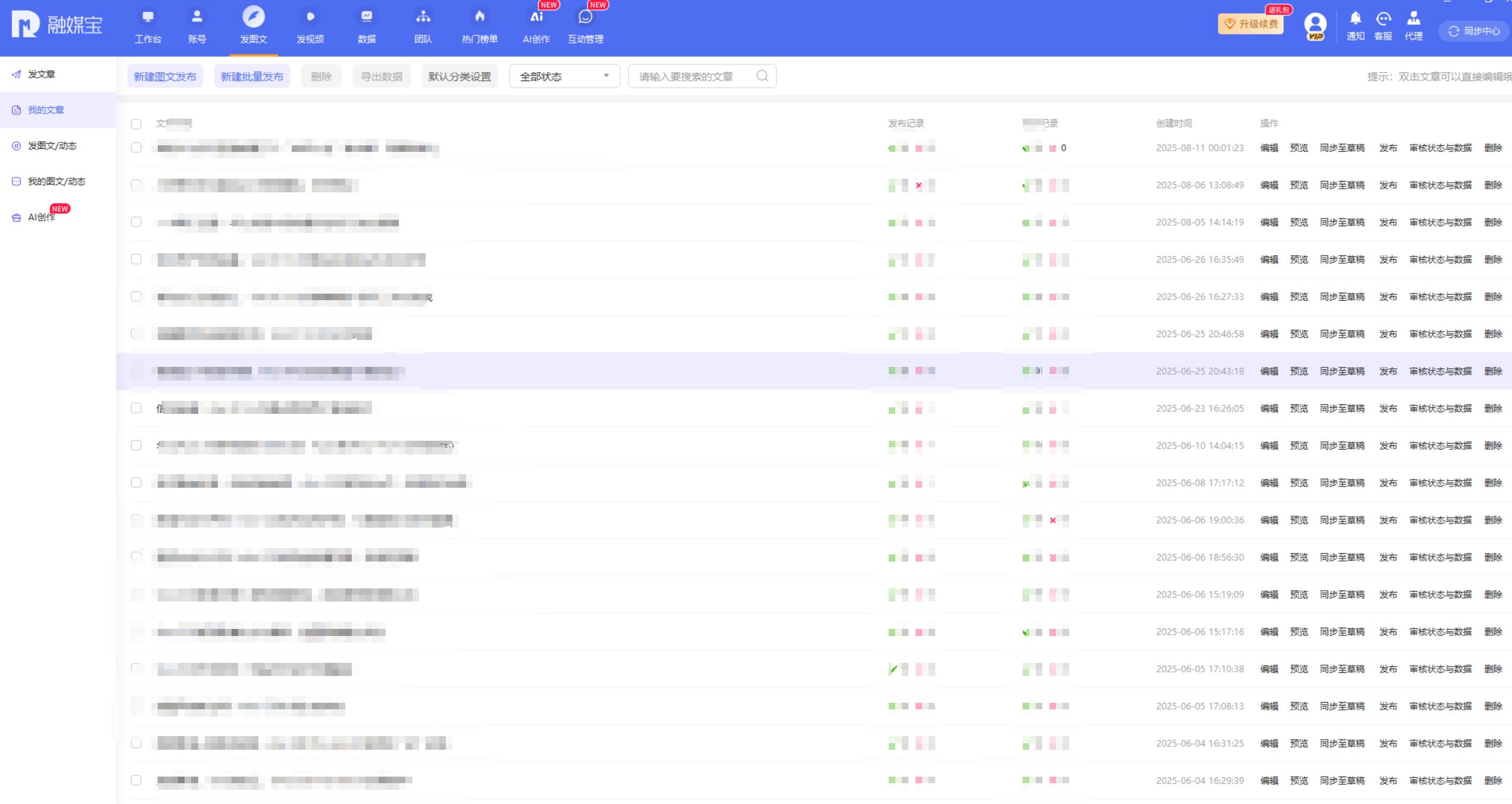Open the 热门榜单 flame icon
The width and height of the screenshot is (1512, 804).
[480, 17]
